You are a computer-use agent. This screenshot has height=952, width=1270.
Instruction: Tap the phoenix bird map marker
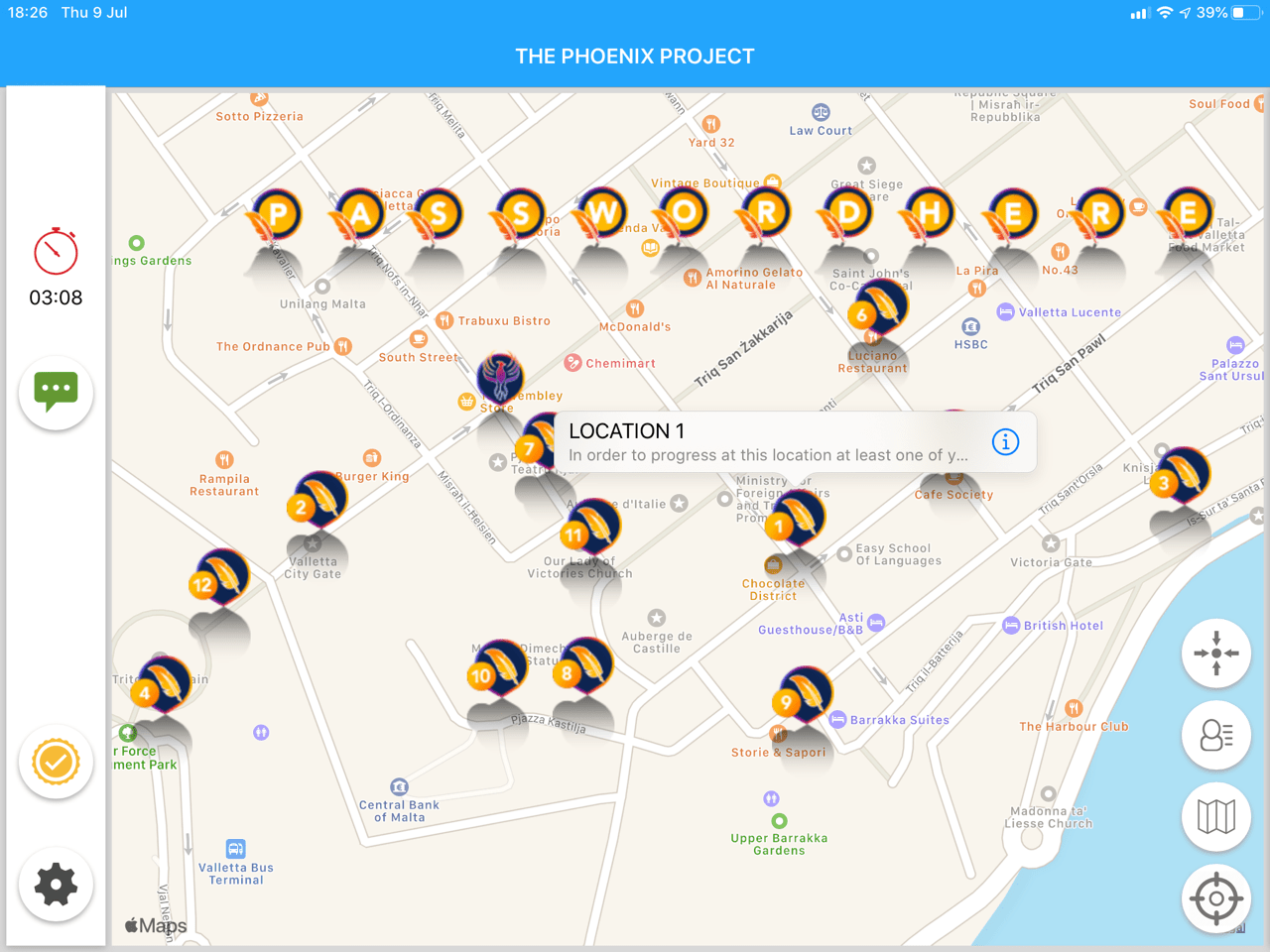click(x=500, y=379)
